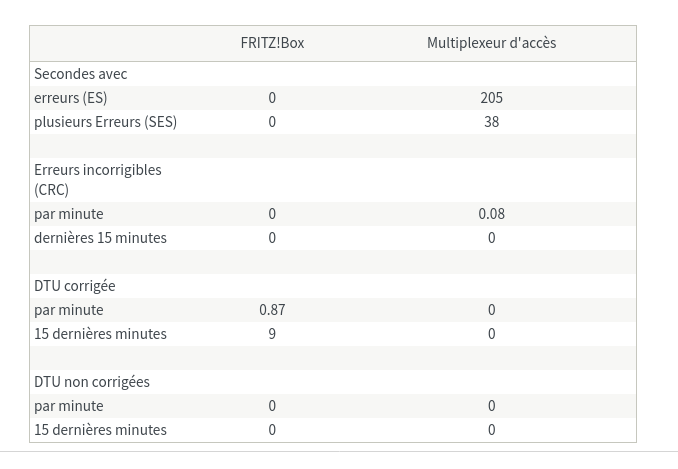Click the par minute label under CRC
678x469 pixels.
(x=69, y=214)
